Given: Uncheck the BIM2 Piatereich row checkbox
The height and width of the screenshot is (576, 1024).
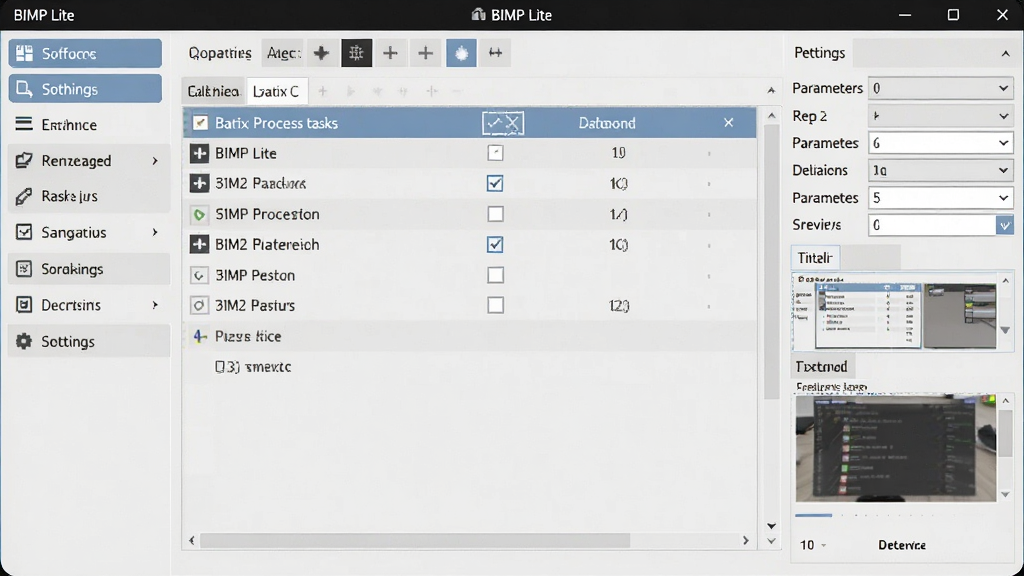Looking at the screenshot, I should coord(495,244).
